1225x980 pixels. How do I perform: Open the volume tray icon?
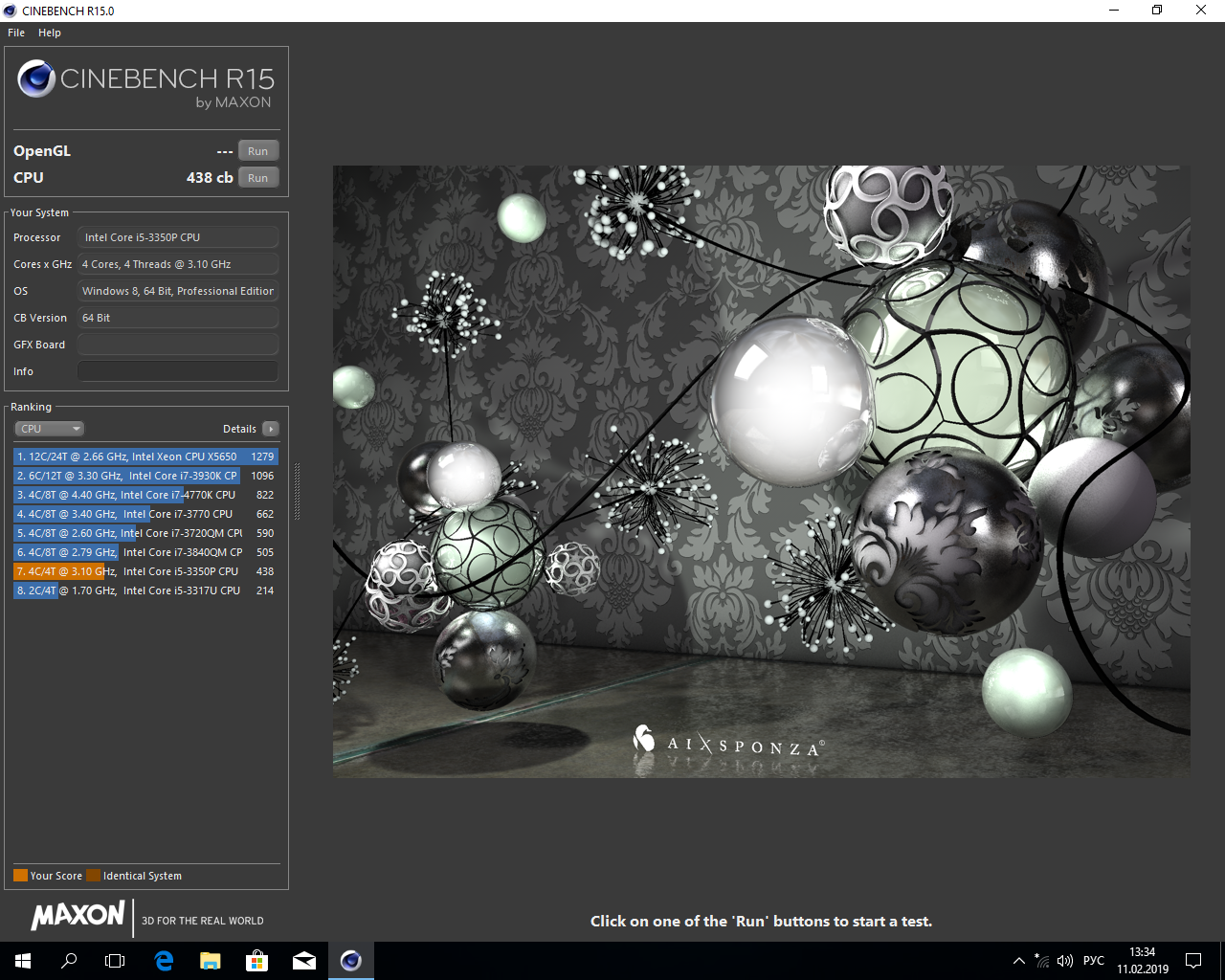(x=1065, y=961)
